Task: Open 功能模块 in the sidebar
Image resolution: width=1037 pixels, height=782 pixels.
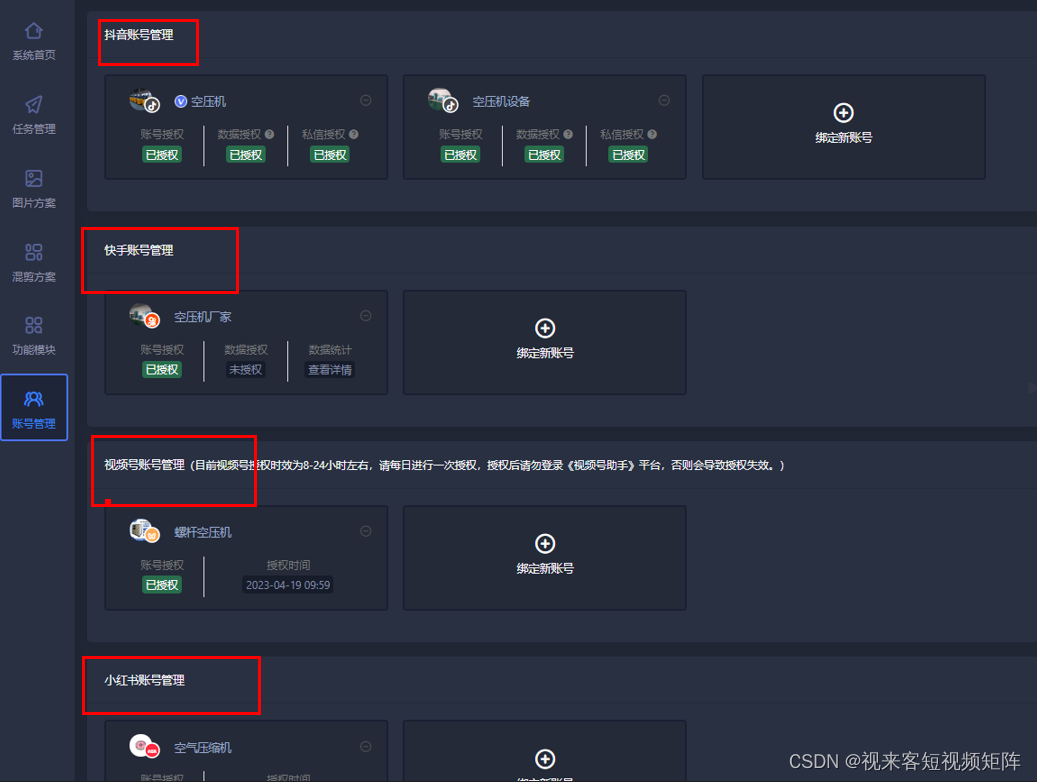Action: 34,337
